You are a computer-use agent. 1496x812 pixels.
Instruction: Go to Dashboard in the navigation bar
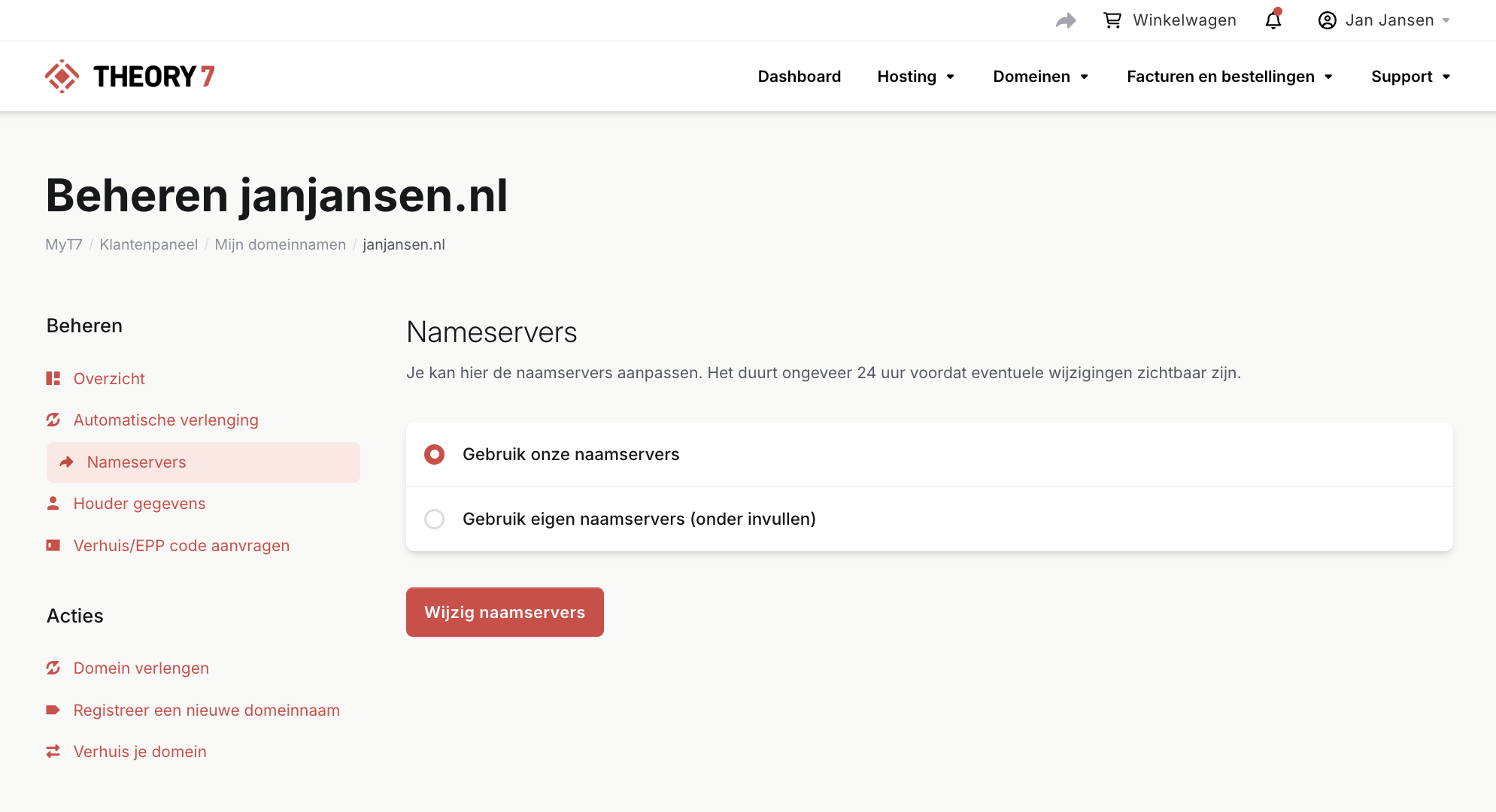(799, 77)
